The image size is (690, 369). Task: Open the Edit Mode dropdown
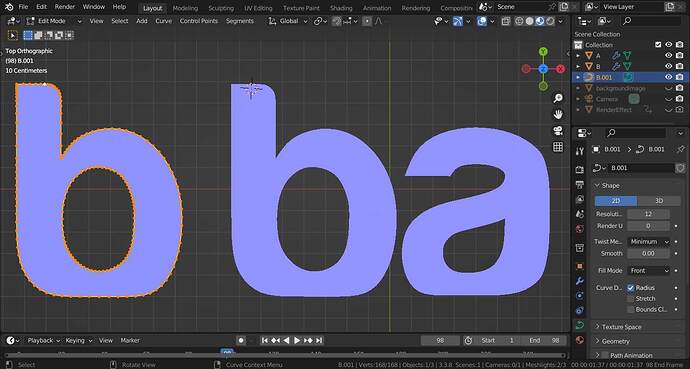point(54,21)
